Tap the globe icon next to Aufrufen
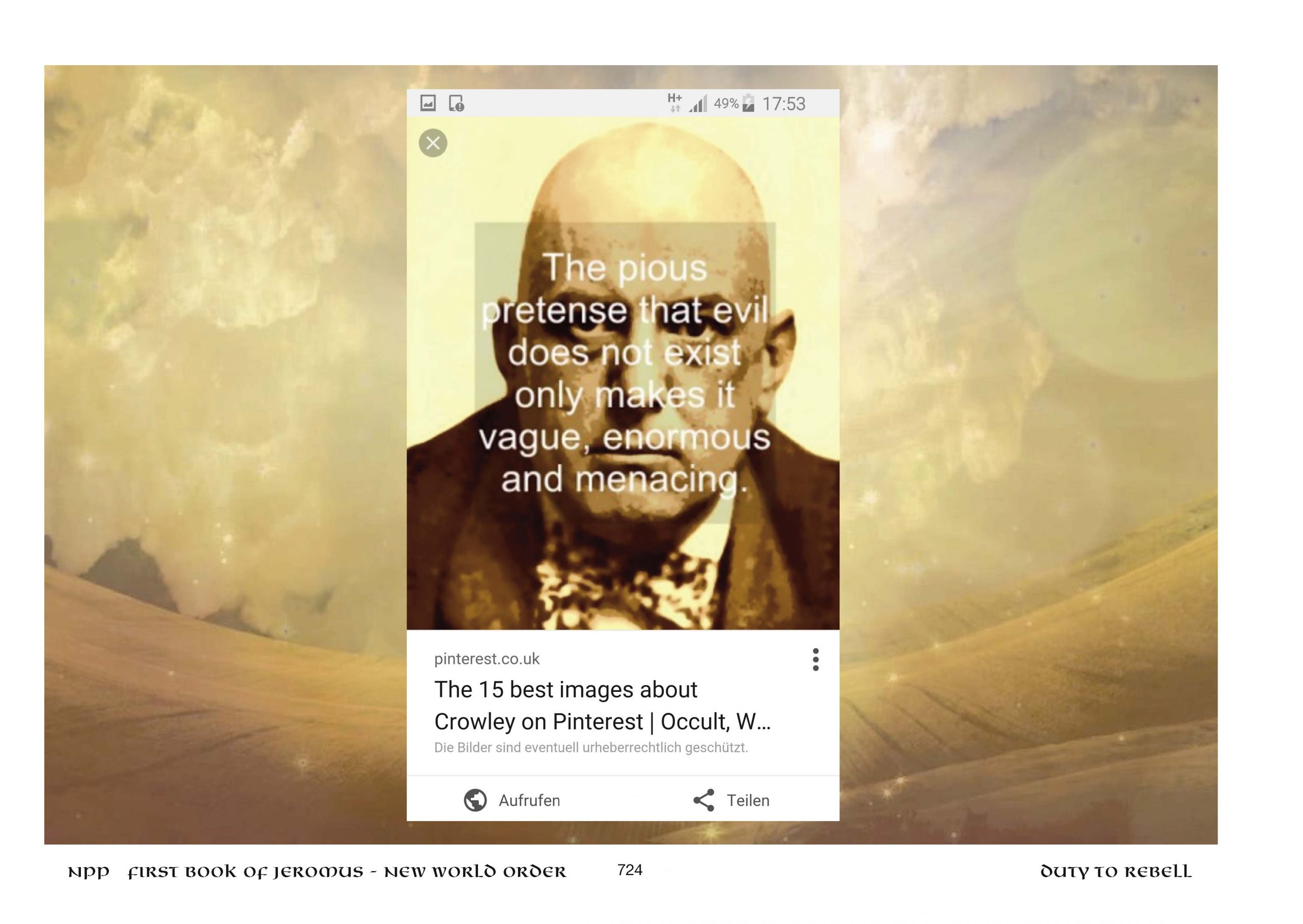The height and width of the screenshot is (924, 1303). click(475, 800)
